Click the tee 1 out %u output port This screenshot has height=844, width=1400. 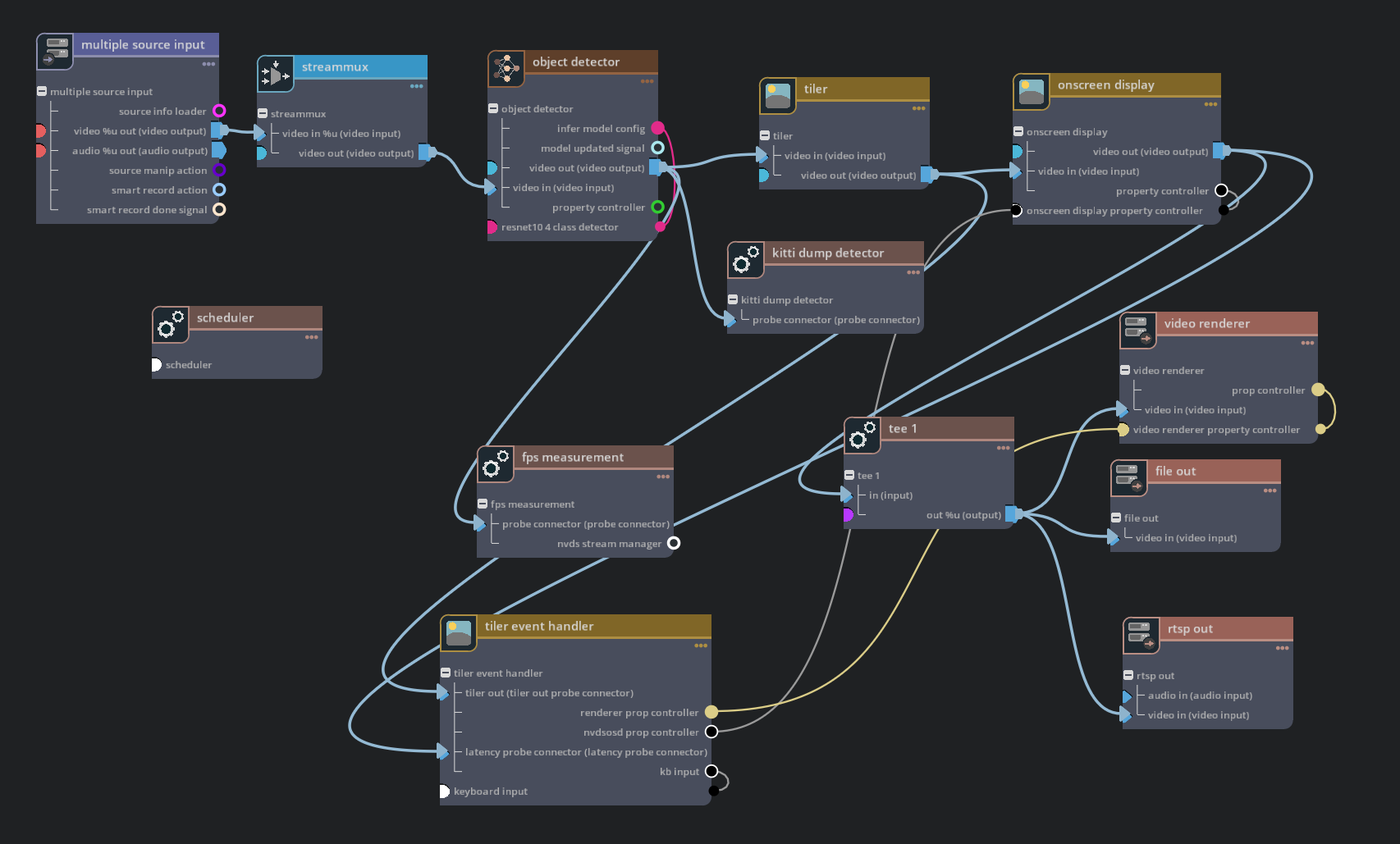[1013, 514]
